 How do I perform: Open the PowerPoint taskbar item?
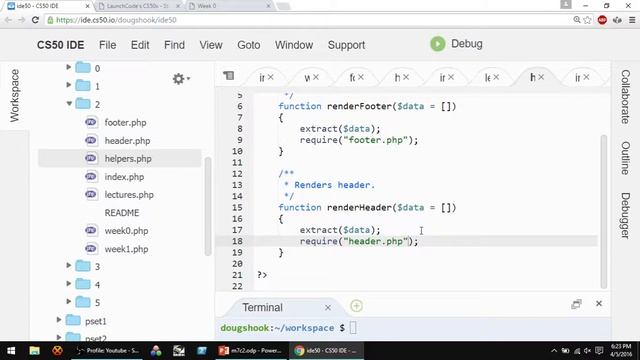tap(251, 351)
